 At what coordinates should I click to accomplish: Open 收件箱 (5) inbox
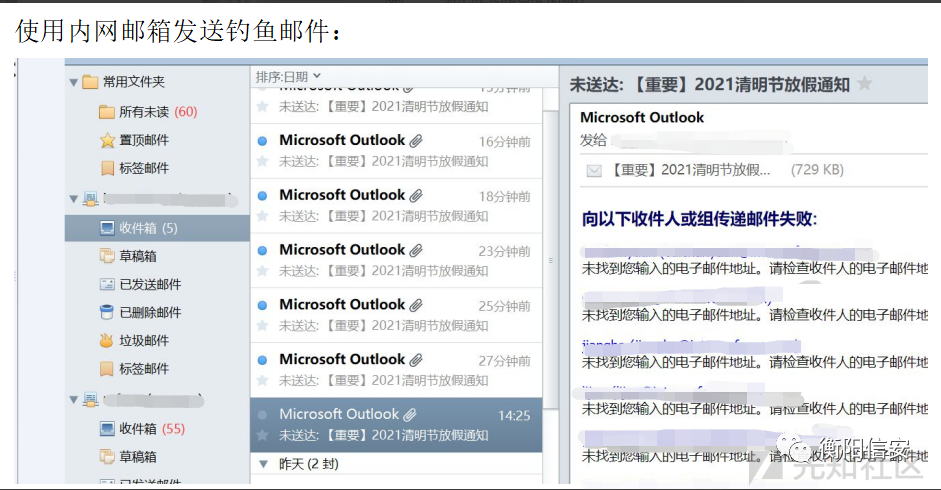[157, 228]
